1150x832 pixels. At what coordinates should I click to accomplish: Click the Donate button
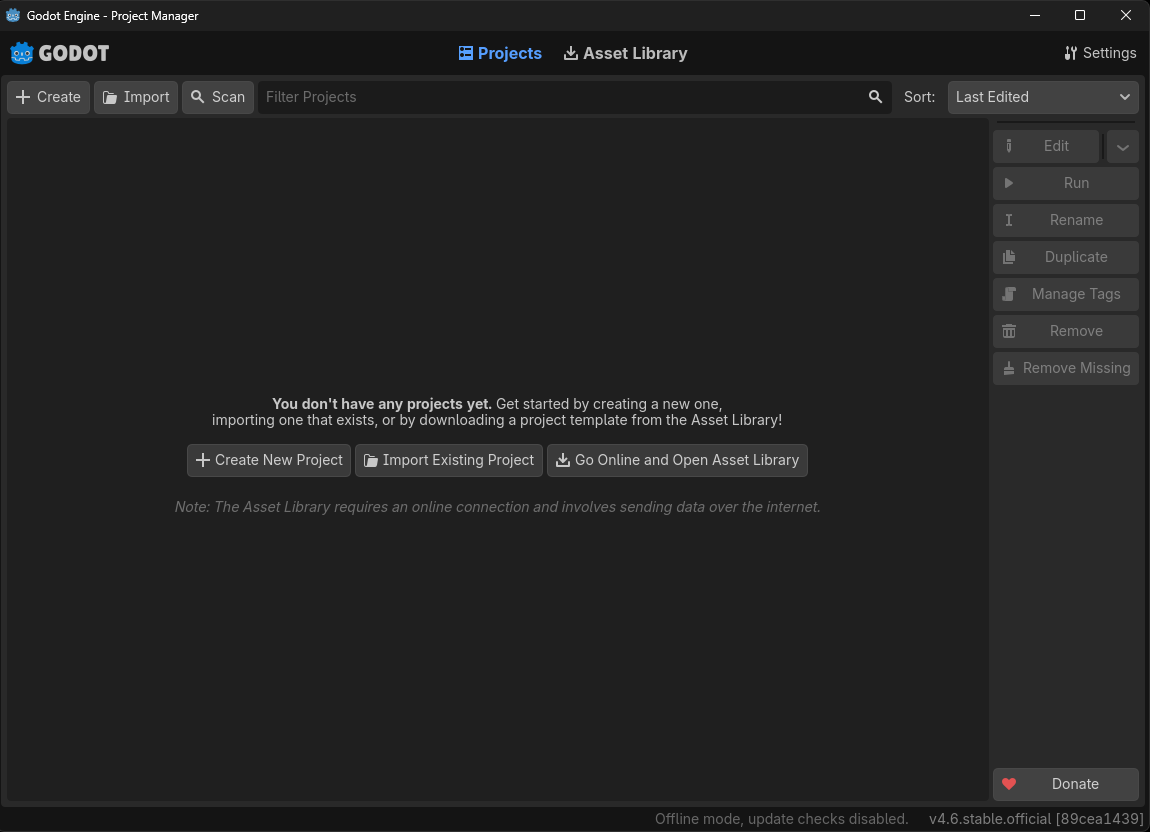[1066, 784]
